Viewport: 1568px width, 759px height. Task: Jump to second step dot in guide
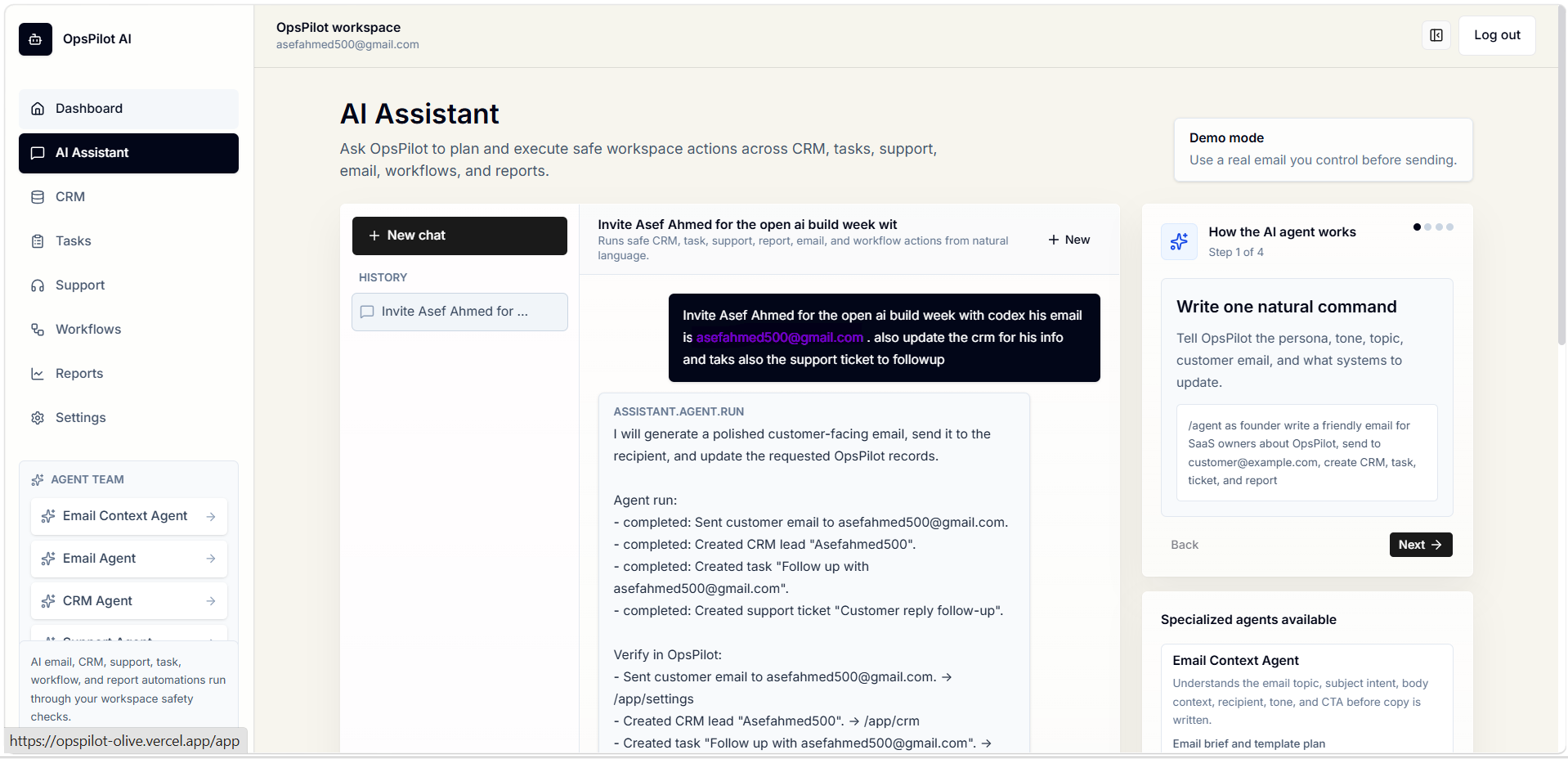(1428, 227)
